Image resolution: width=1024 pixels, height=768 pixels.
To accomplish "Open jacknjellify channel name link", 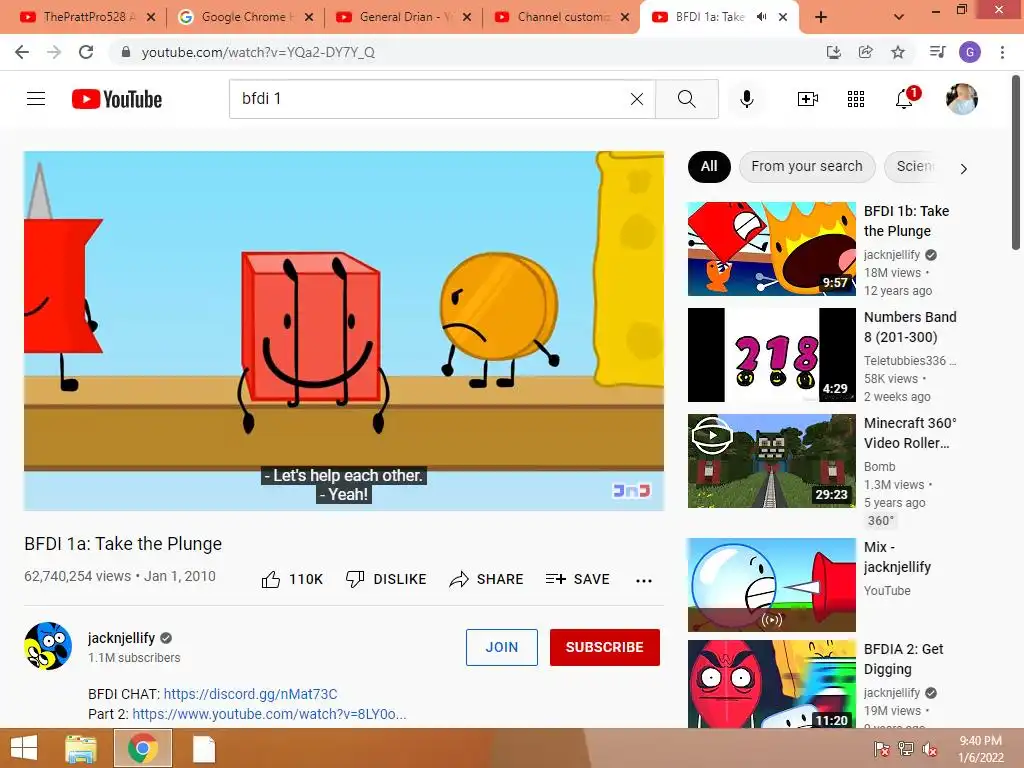I will coord(121,638).
